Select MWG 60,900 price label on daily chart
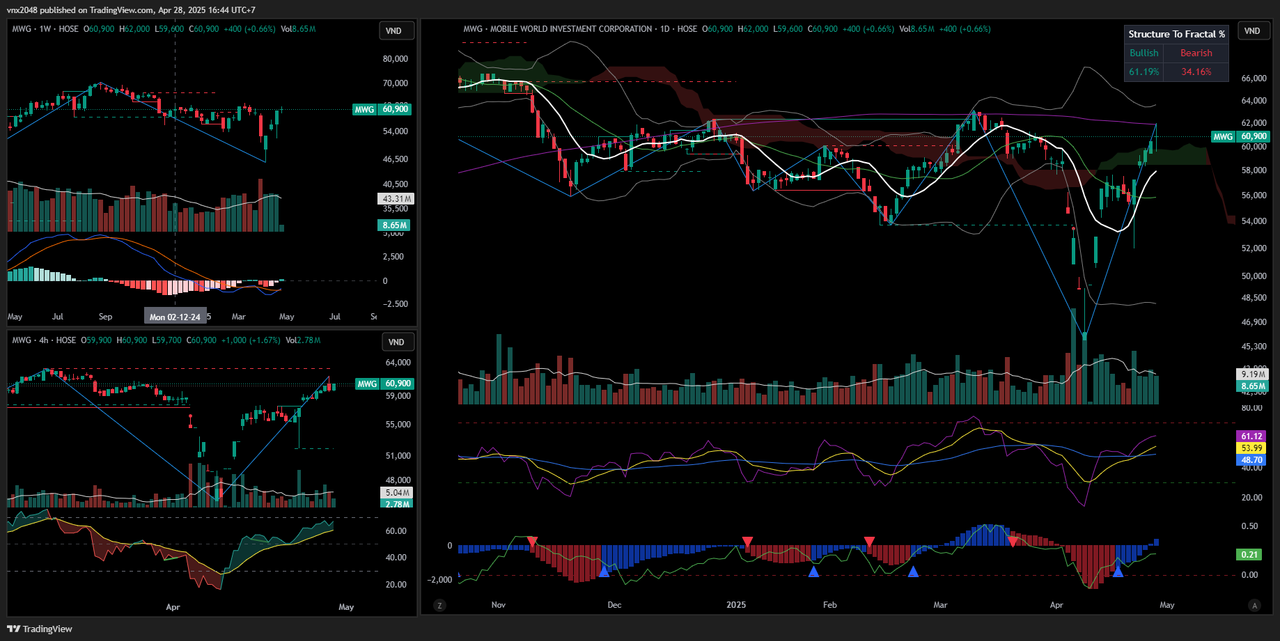The height and width of the screenshot is (641, 1280). tap(1240, 136)
